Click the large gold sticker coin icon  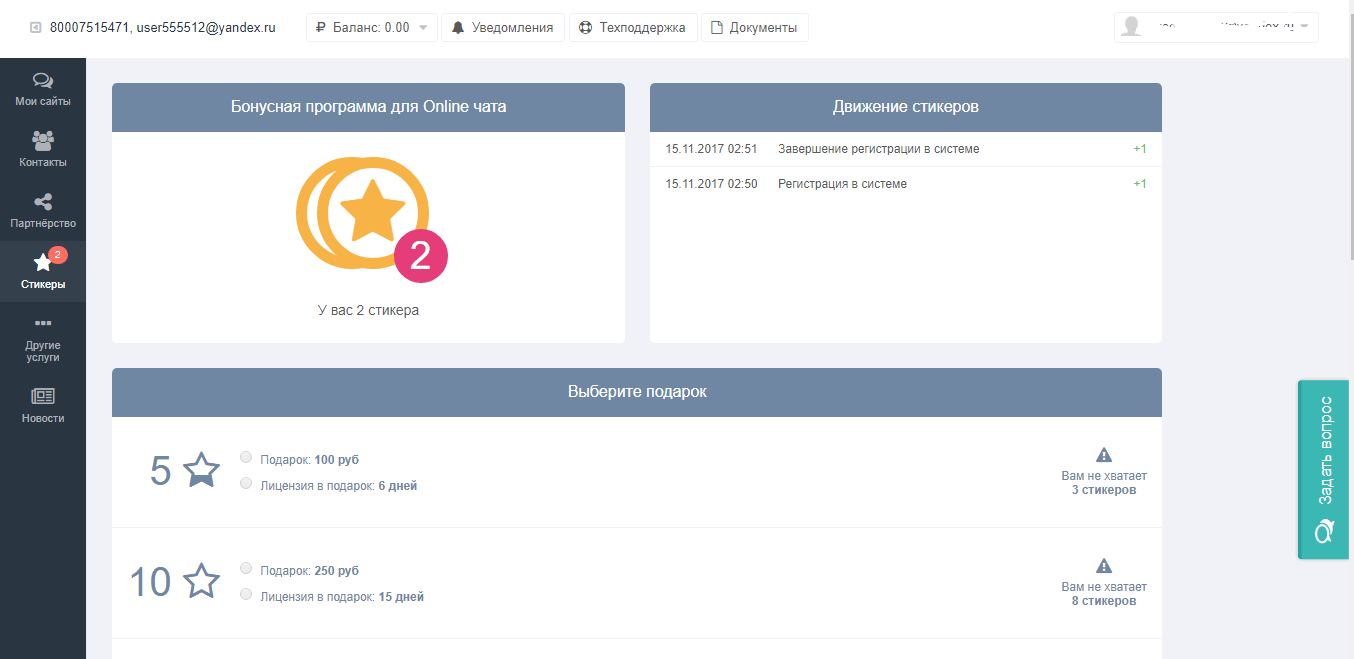[x=364, y=213]
